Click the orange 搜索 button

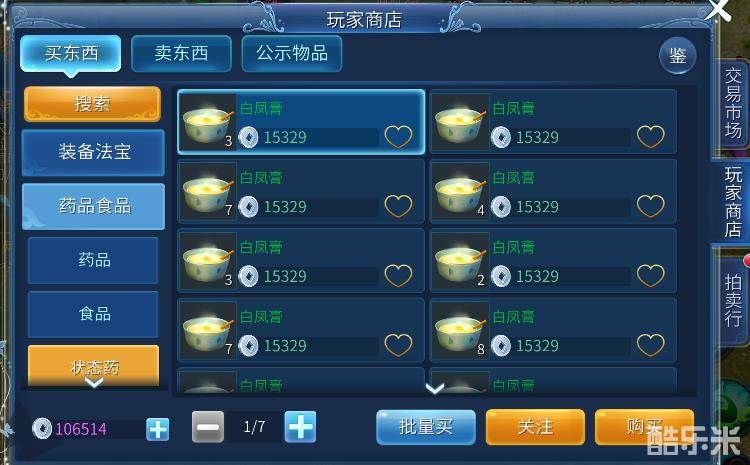click(92, 103)
